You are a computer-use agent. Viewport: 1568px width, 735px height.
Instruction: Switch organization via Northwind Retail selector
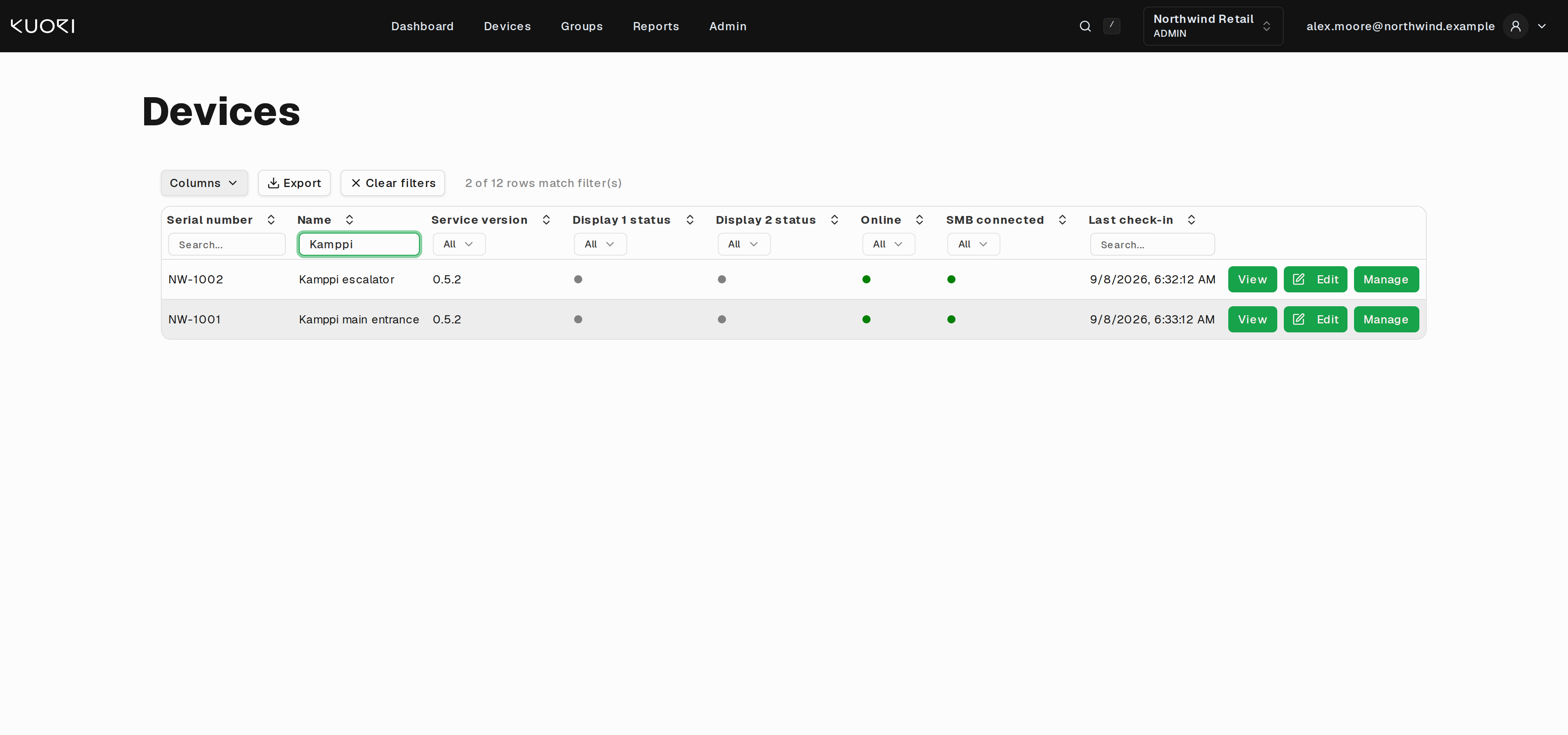(1213, 26)
